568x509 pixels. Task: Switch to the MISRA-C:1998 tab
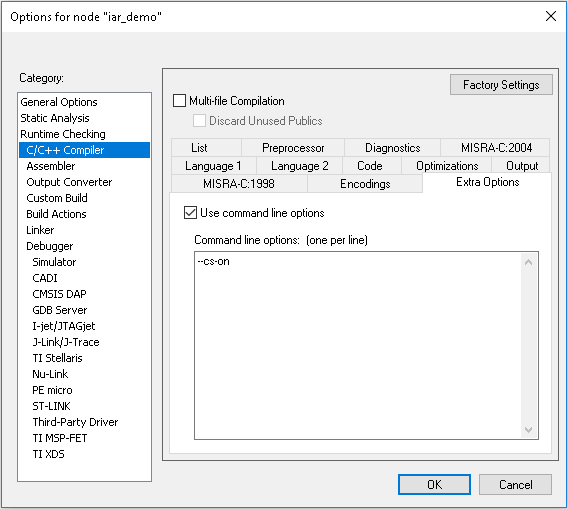[239, 184]
